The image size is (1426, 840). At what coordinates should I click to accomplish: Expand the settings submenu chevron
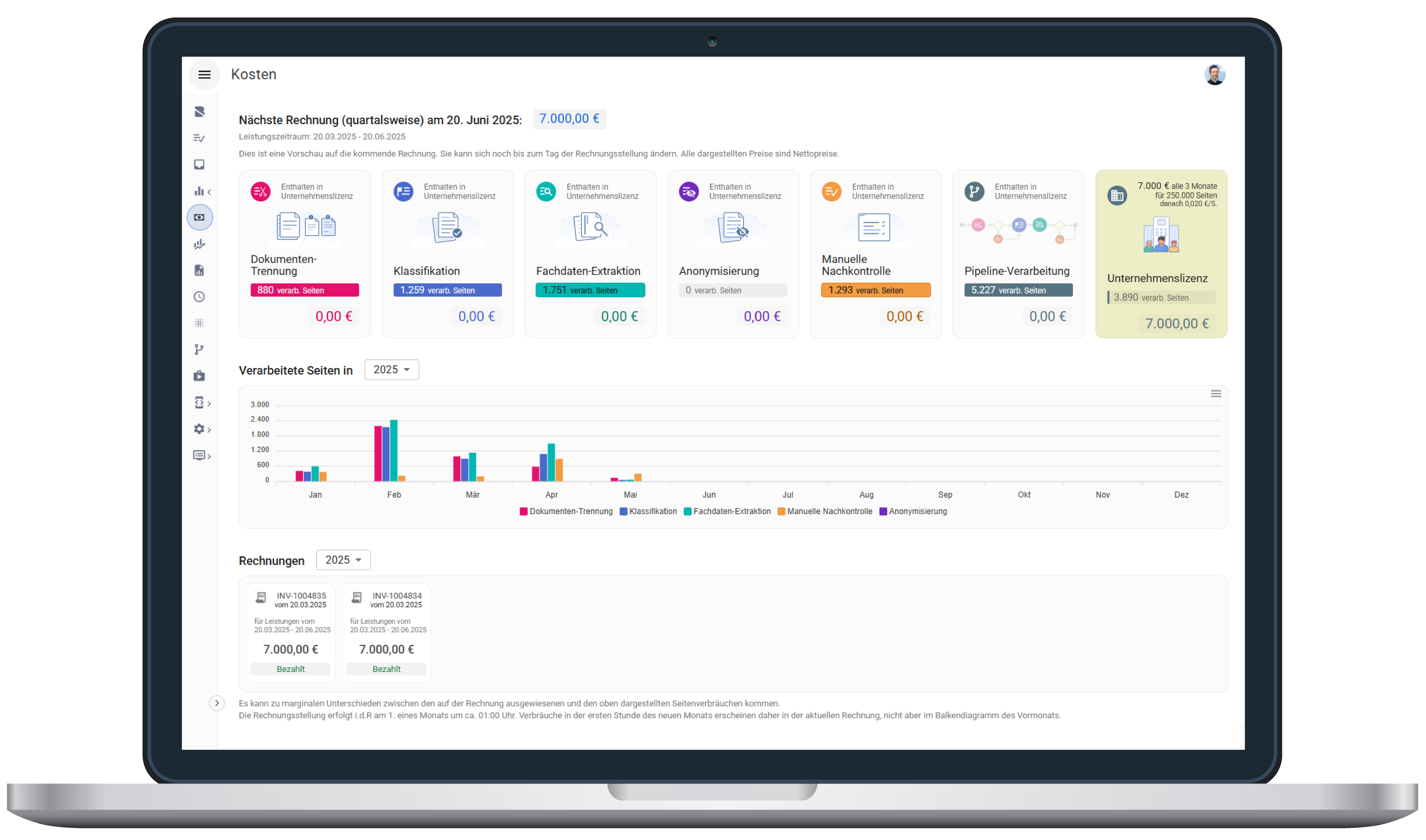pyautogui.click(x=210, y=430)
